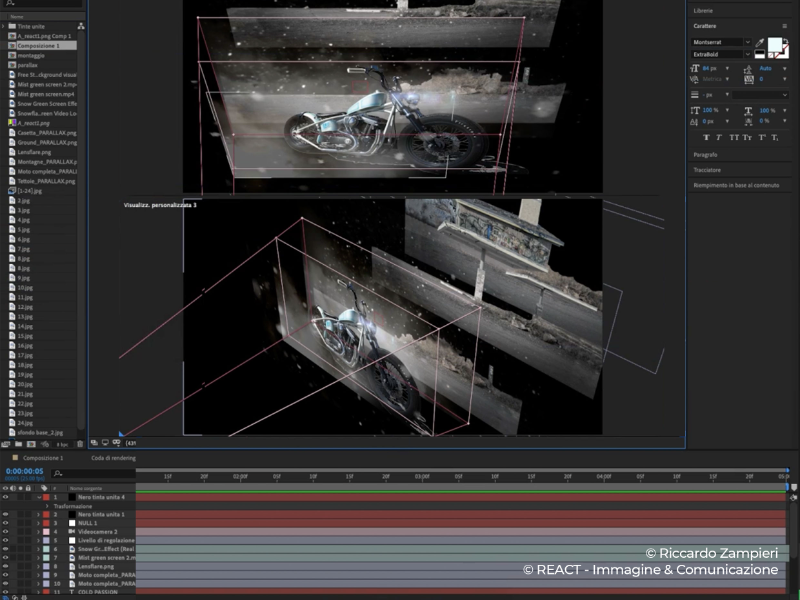Click the 8 bpc color depth button
The width and height of the screenshot is (800, 600).
tap(62, 444)
